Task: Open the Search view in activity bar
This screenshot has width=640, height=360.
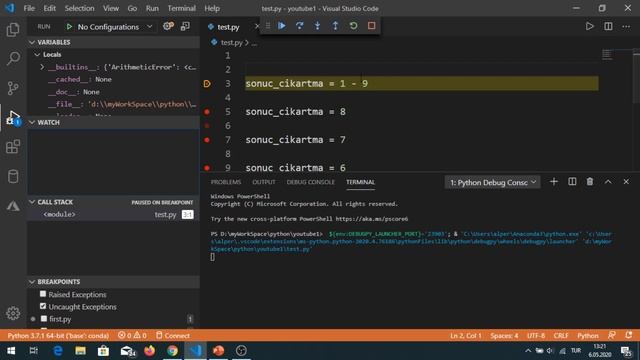Action: click(x=13, y=58)
